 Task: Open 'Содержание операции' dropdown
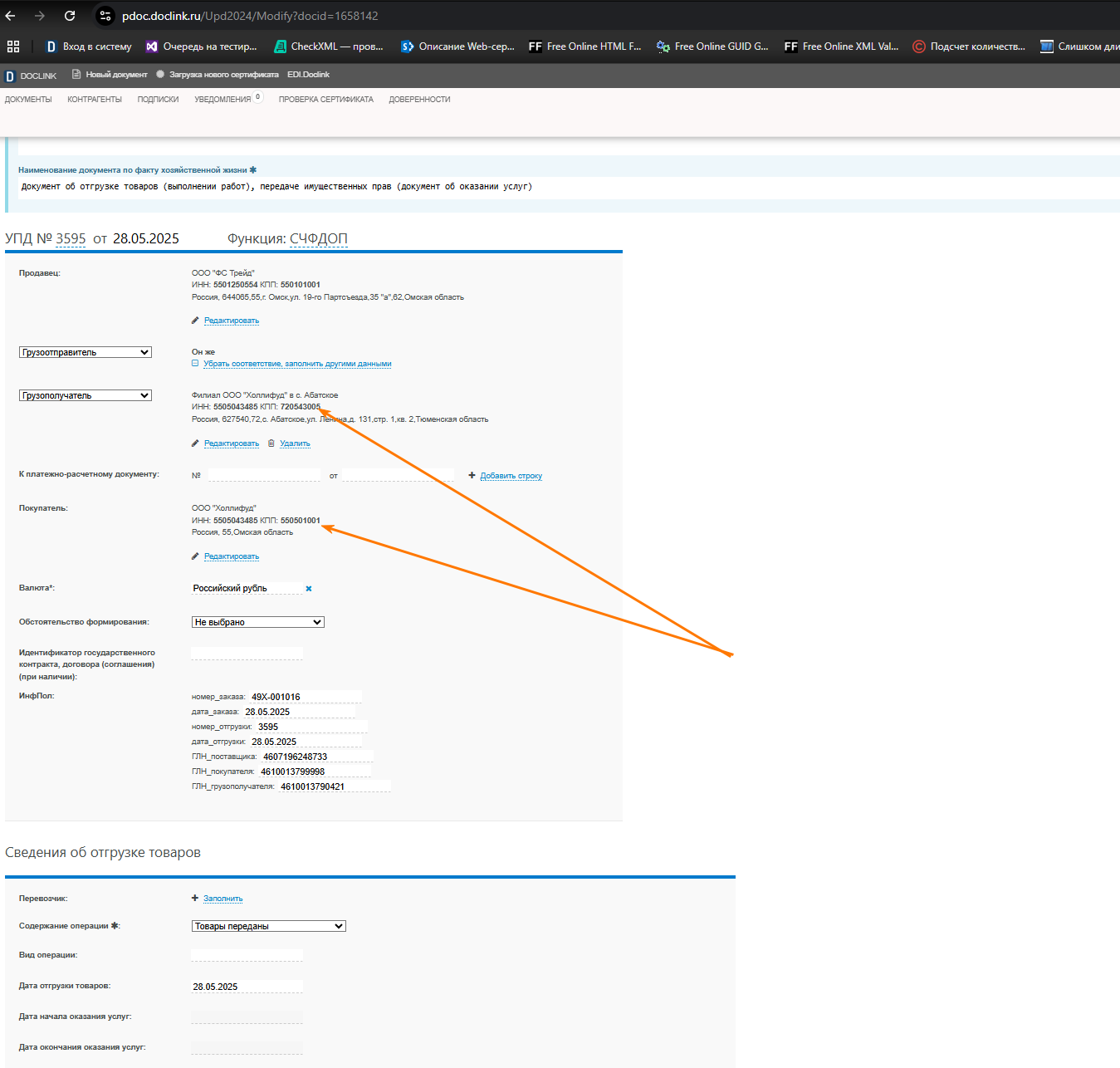click(269, 926)
